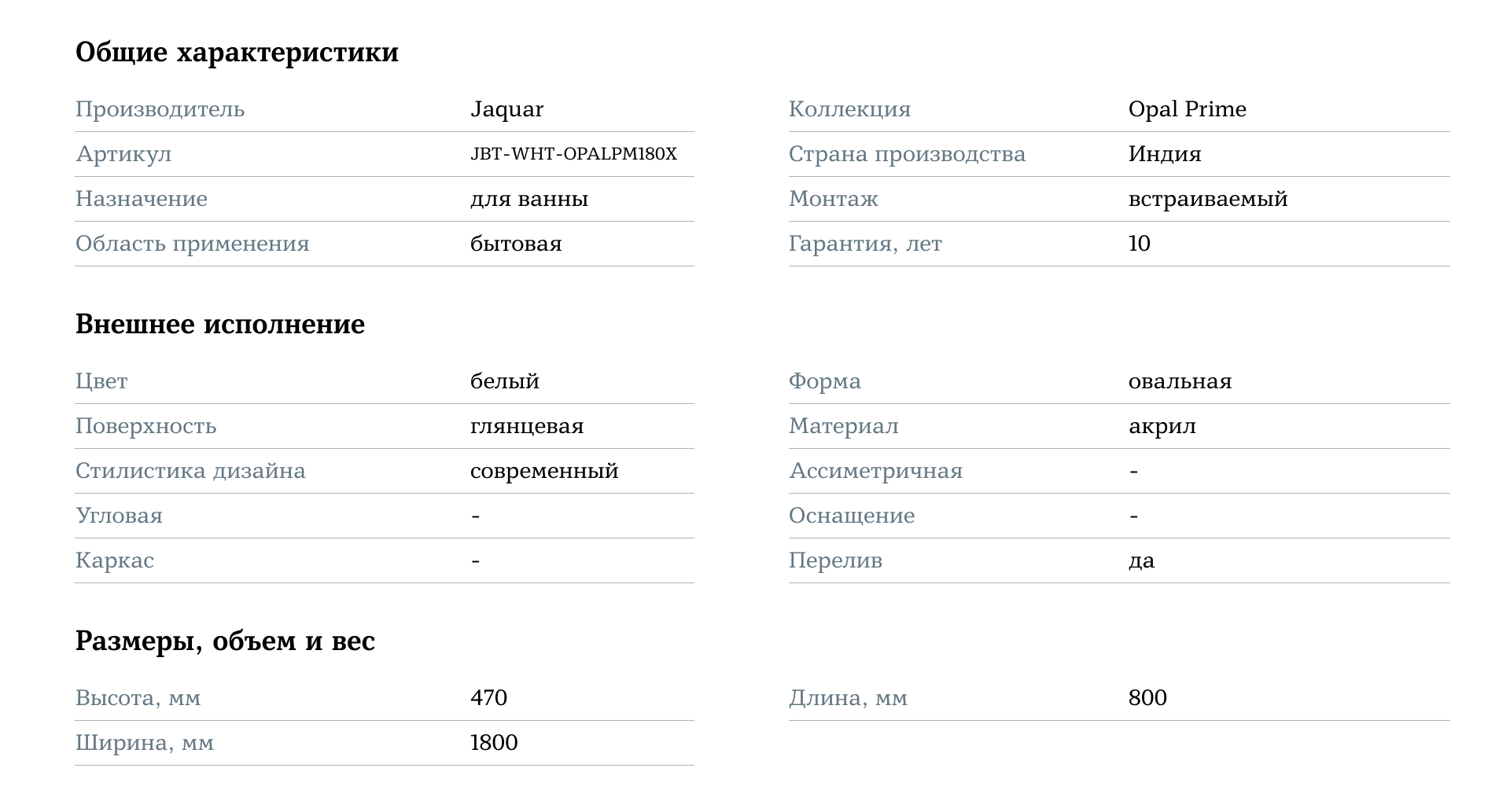Click the Jaquar manufacturer value
This screenshot has width=1510, height=812.
click(506, 109)
